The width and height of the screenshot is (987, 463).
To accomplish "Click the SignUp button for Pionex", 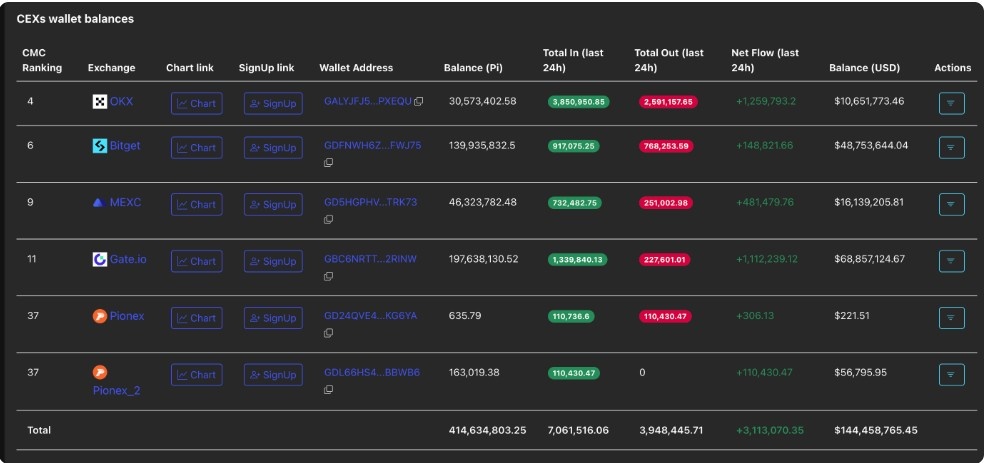I will [273, 318].
